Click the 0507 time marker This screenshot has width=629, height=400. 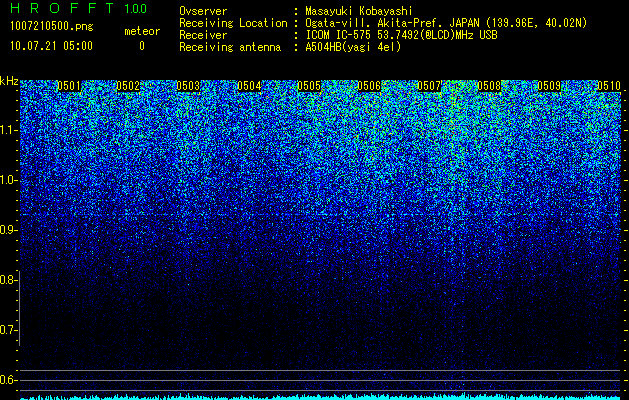coord(429,86)
